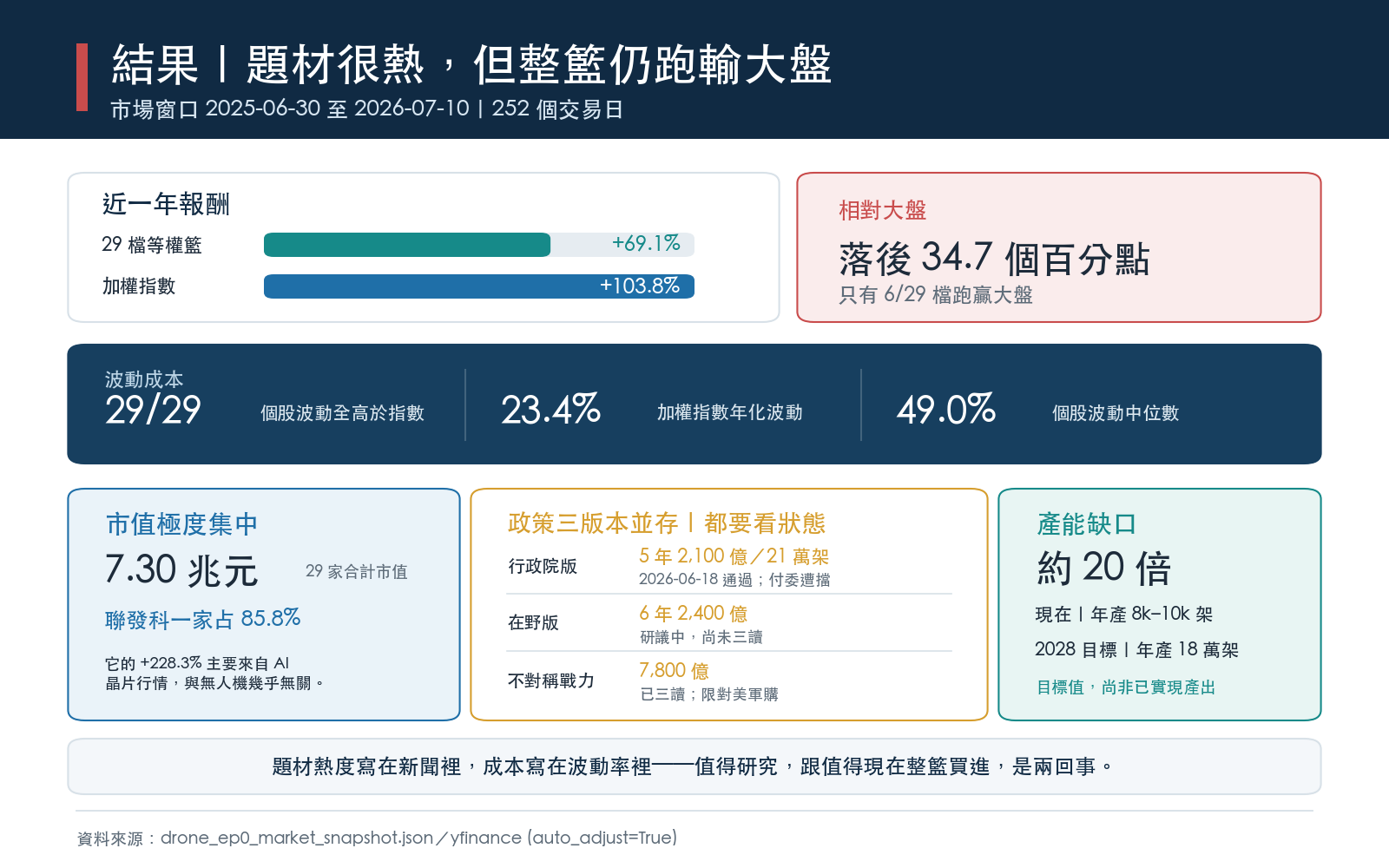Click 聯發科一家占 85.8% text
Viewport: 1389px width, 868px height.
(x=203, y=619)
